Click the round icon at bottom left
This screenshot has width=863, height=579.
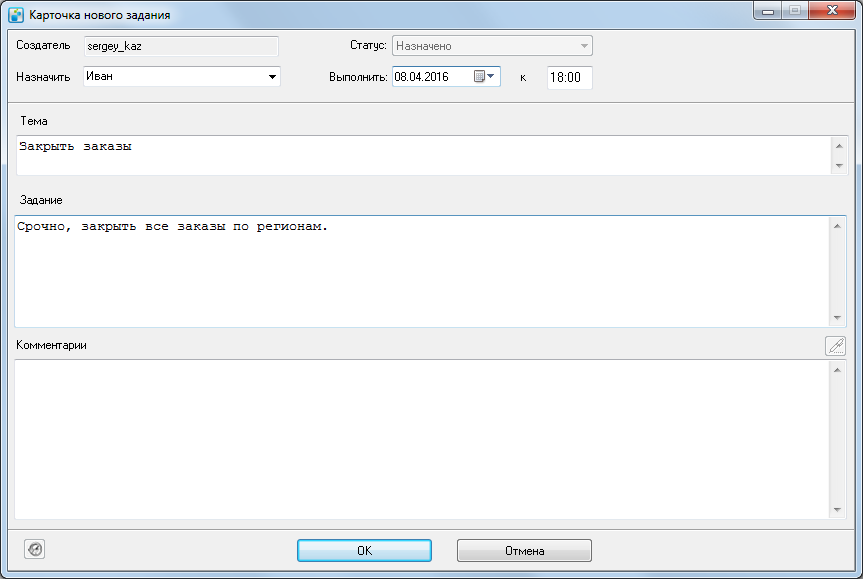point(35,549)
